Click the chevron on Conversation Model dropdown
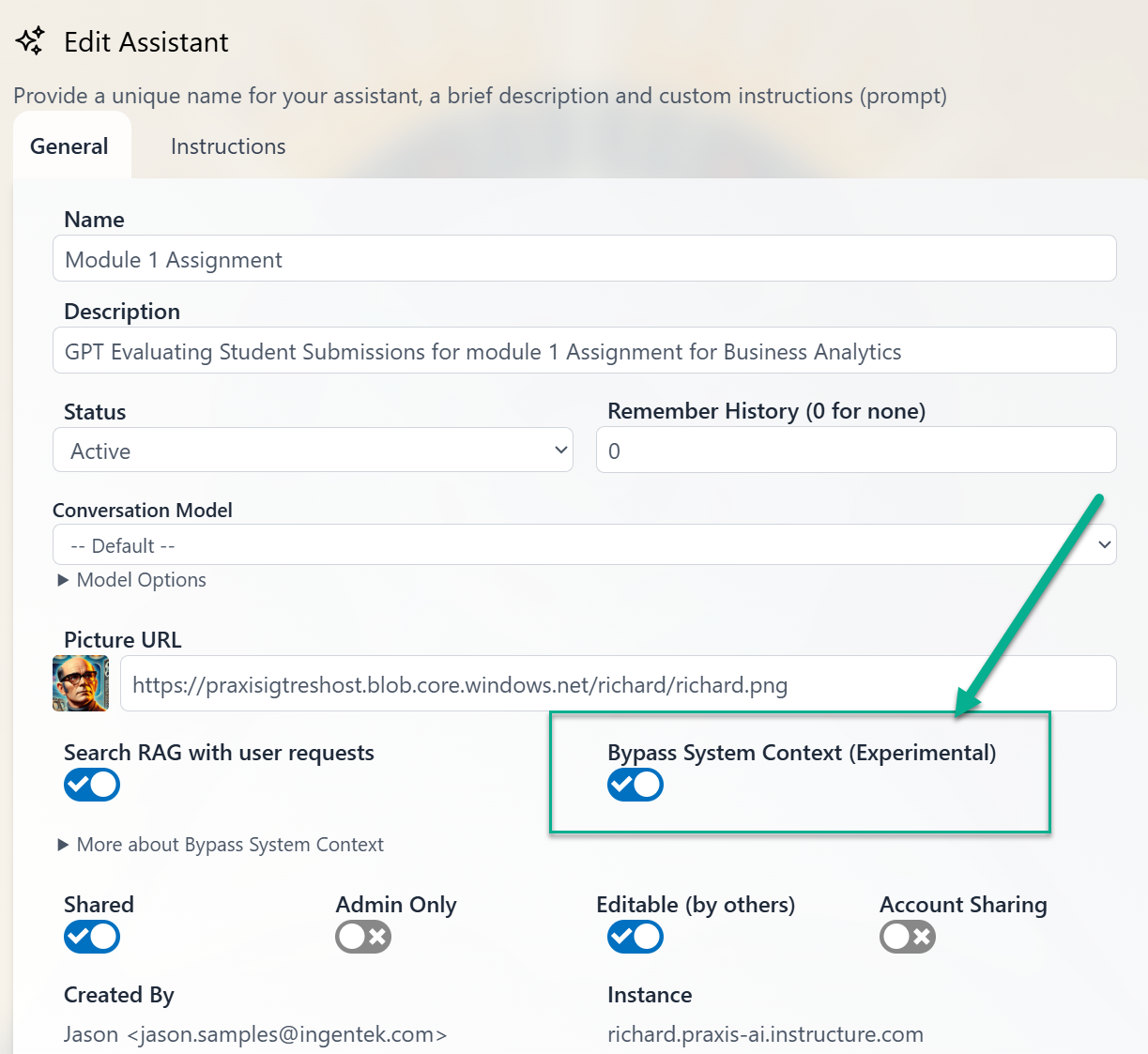Screen dimensions: 1148x1054 click(x=1105, y=544)
